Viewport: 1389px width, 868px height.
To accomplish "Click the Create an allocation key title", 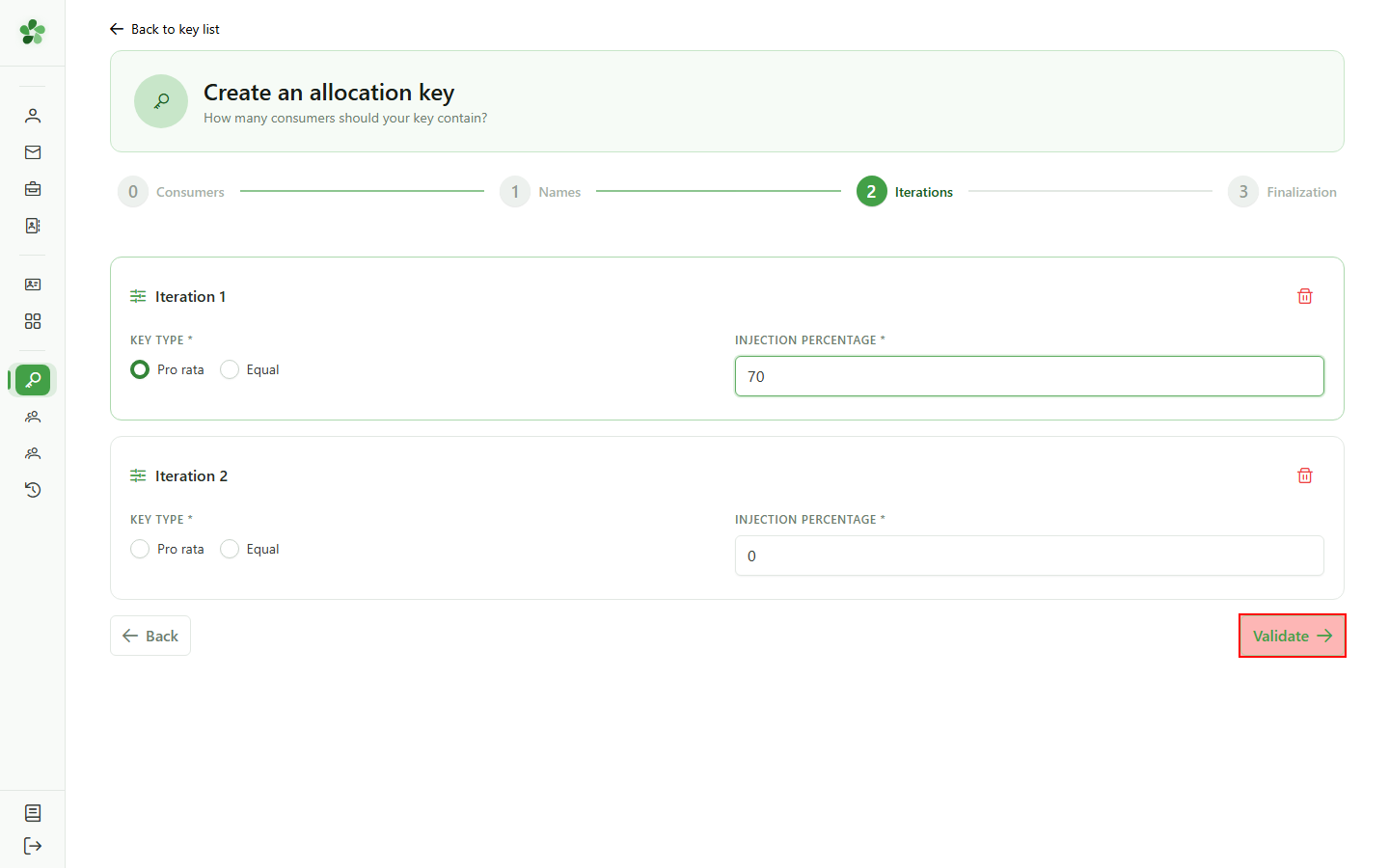I will click(x=329, y=93).
